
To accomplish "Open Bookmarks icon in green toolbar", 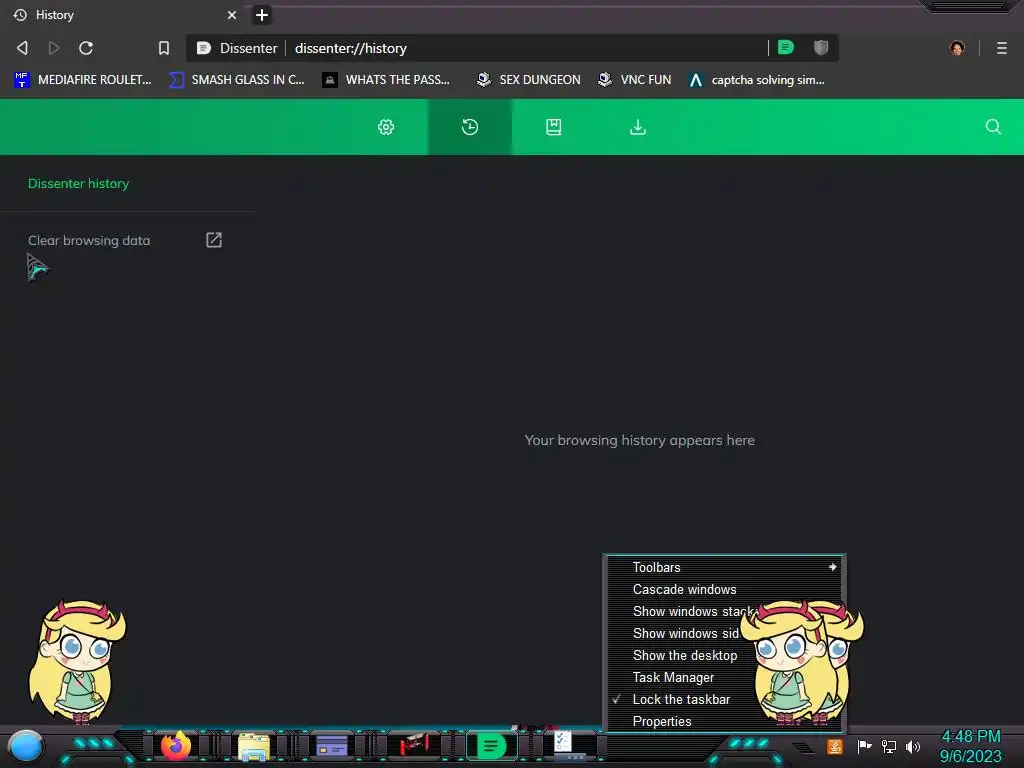I will point(554,127).
